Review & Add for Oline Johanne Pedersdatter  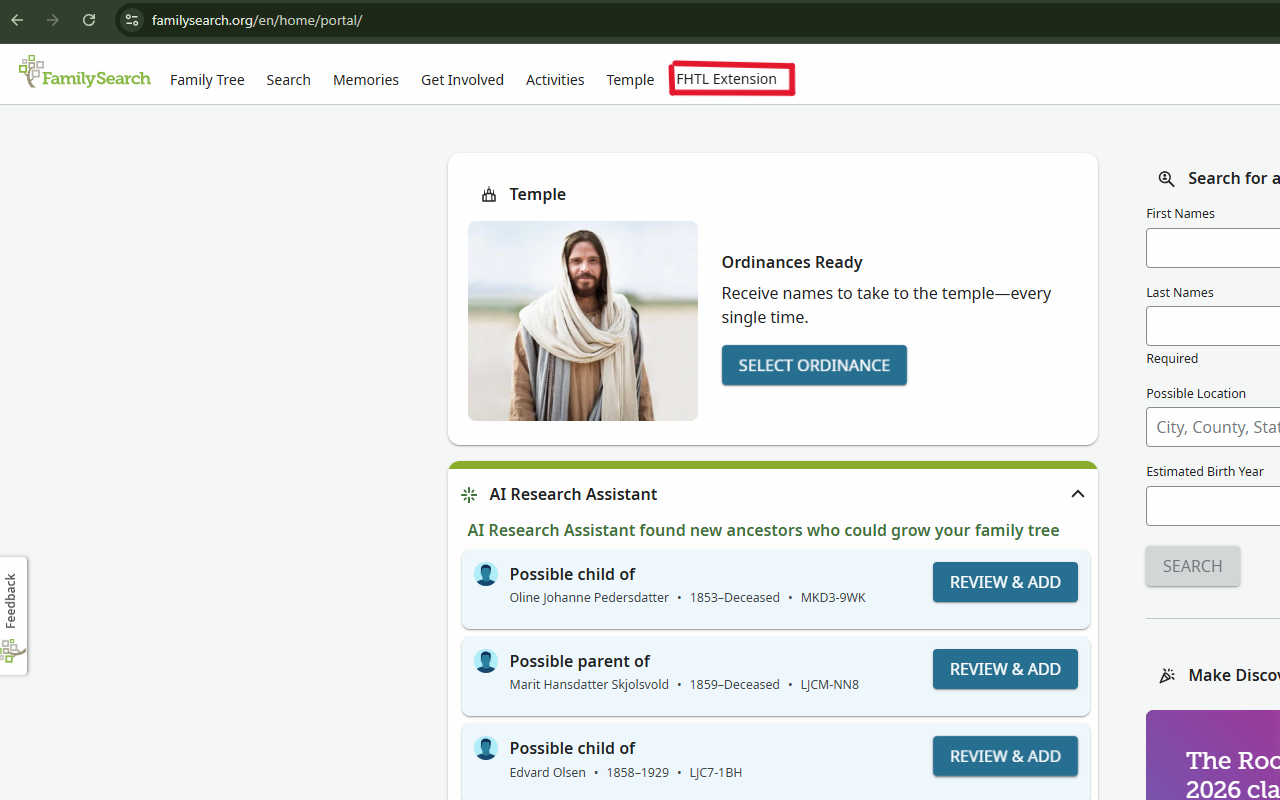coord(1005,582)
